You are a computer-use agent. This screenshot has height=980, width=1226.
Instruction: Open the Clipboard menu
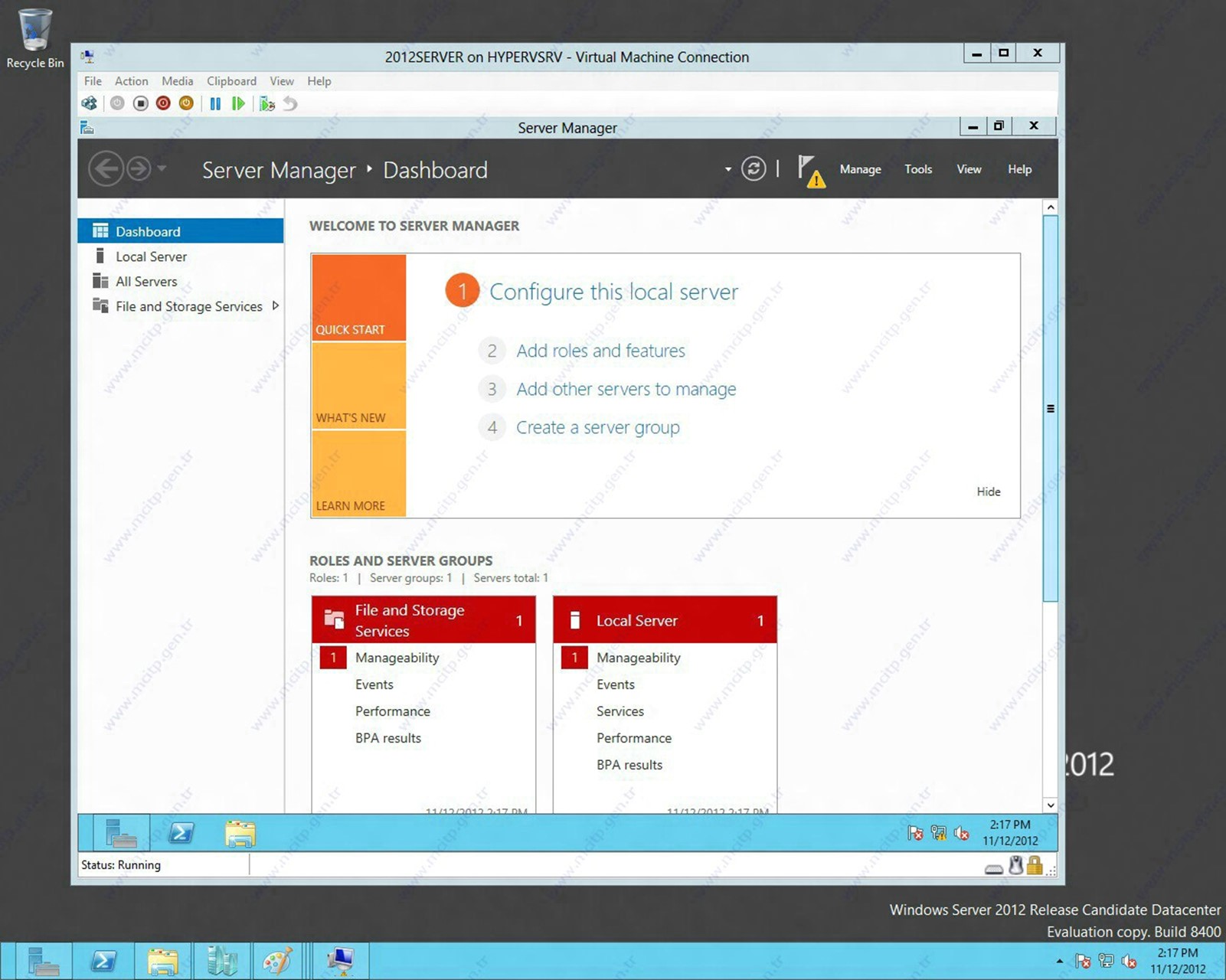[231, 81]
